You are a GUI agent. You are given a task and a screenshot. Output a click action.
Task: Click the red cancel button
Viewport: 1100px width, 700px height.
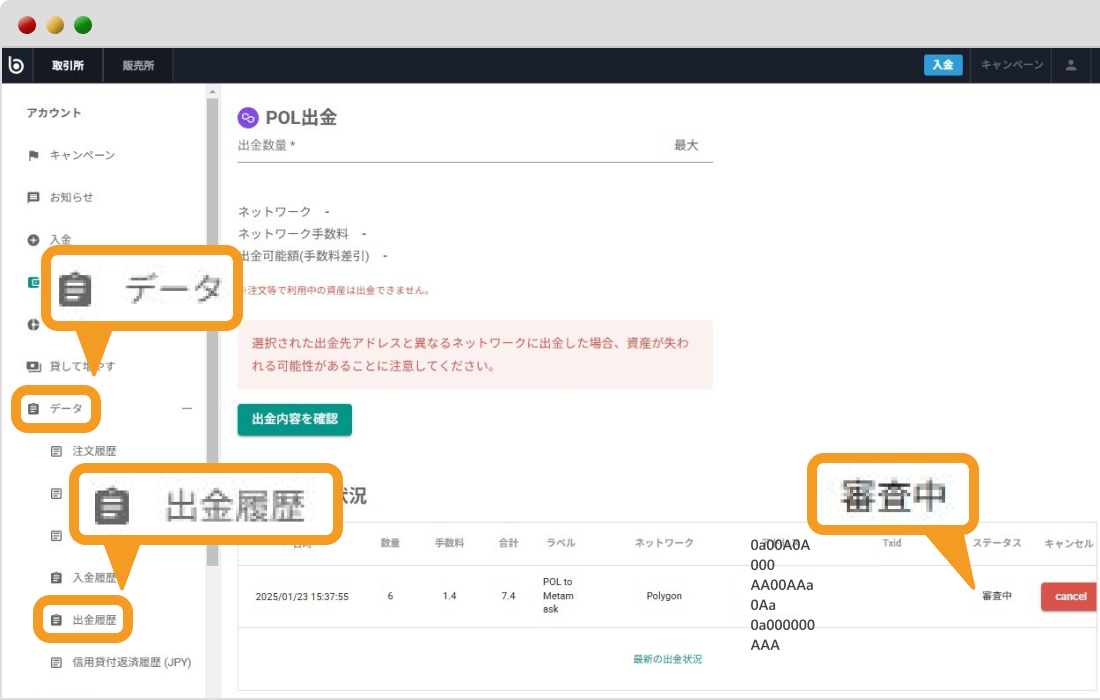coord(1070,596)
